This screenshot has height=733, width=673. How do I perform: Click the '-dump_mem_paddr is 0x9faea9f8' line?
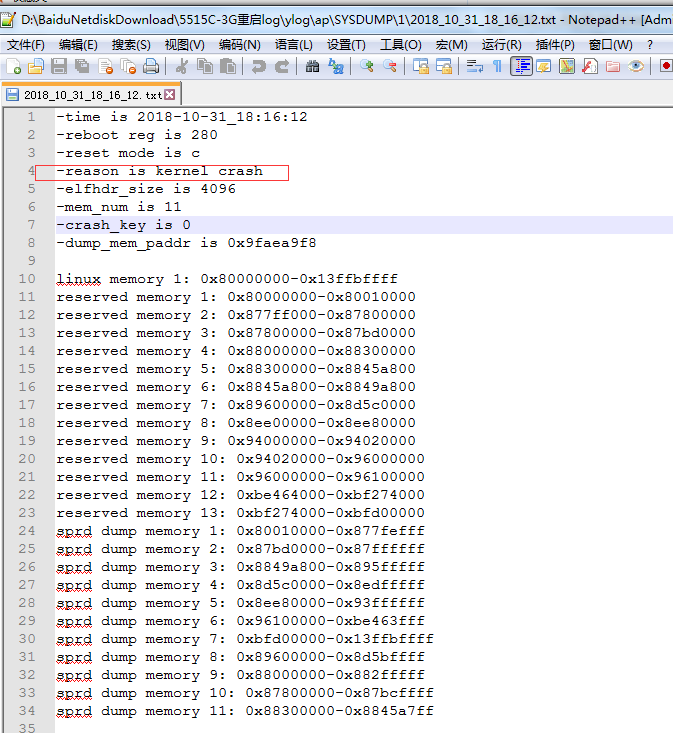(x=186, y=243)
